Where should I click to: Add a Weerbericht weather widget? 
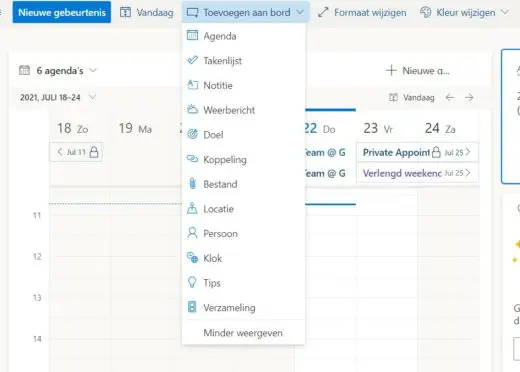click(243, 110)
